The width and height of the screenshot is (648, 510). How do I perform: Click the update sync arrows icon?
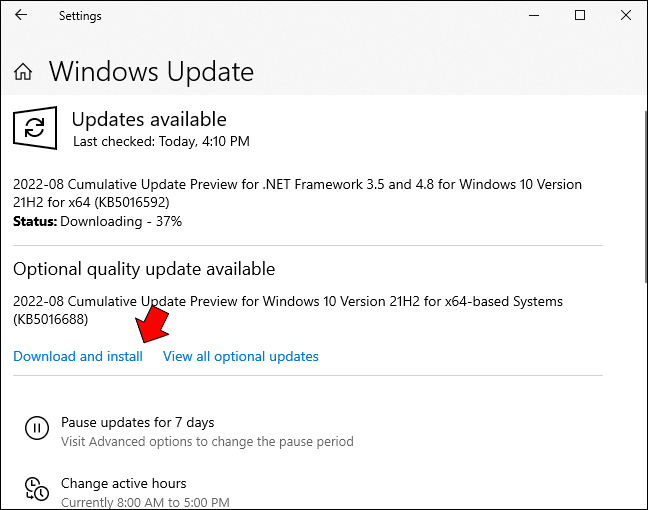coord(35,128)
